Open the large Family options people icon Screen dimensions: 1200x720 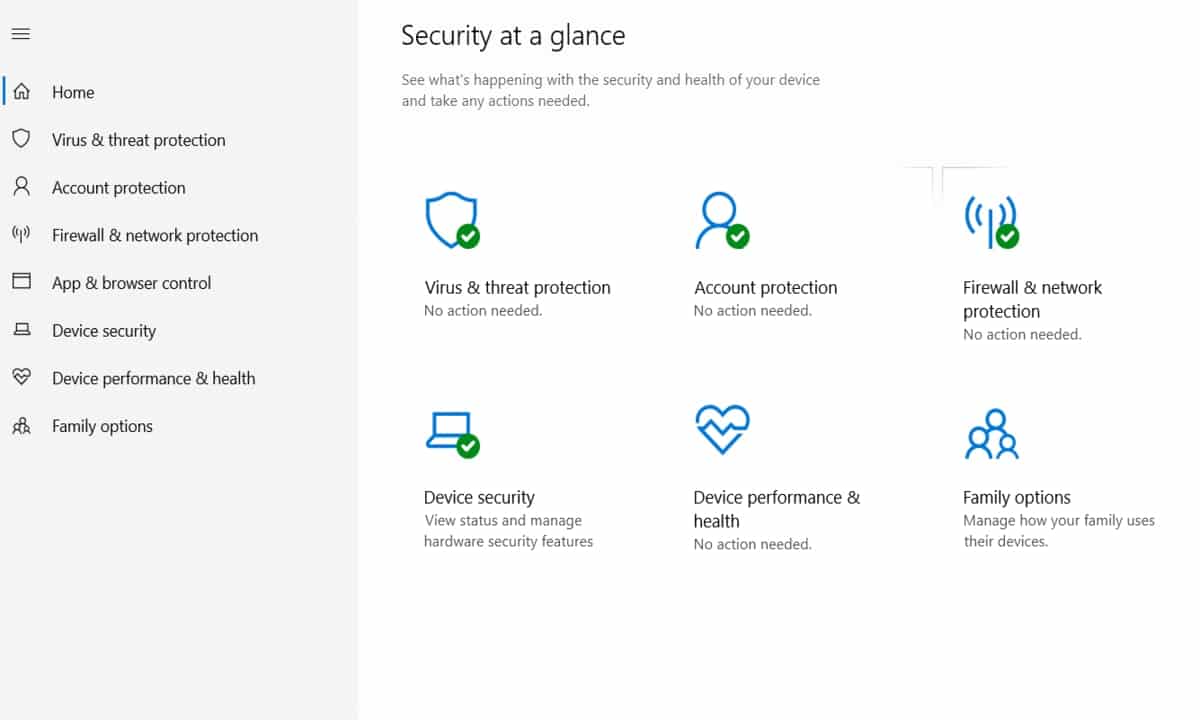(991, 433)
